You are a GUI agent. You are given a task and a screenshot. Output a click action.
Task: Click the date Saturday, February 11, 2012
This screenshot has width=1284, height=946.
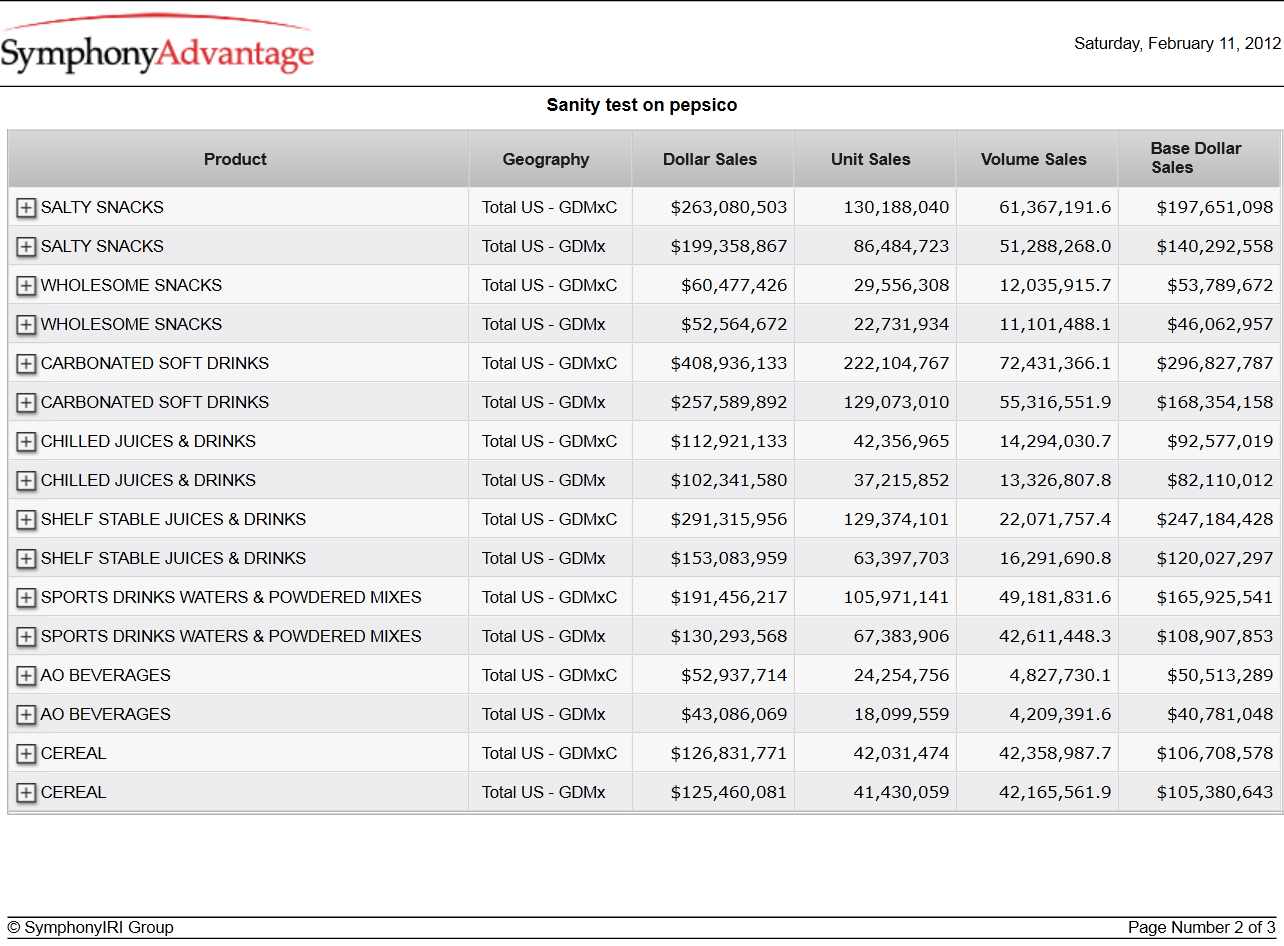point(1178,44)
